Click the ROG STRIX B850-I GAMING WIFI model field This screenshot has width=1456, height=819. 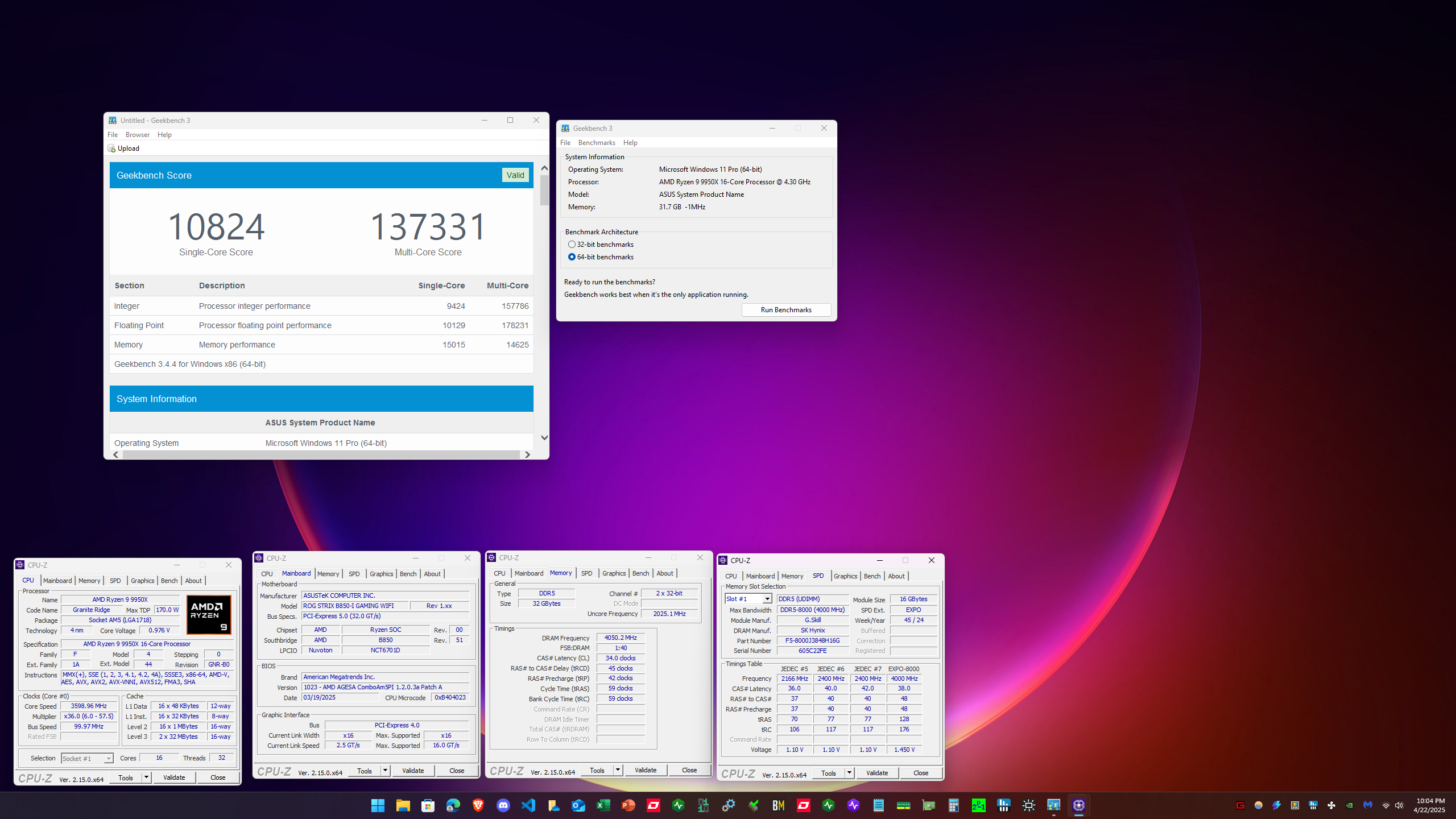click(x=355, y=606)
